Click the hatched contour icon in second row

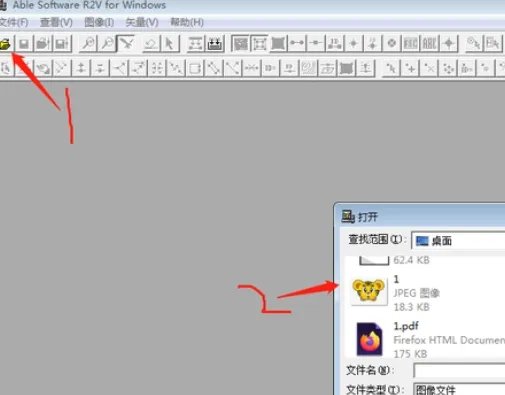pos(309,69)
